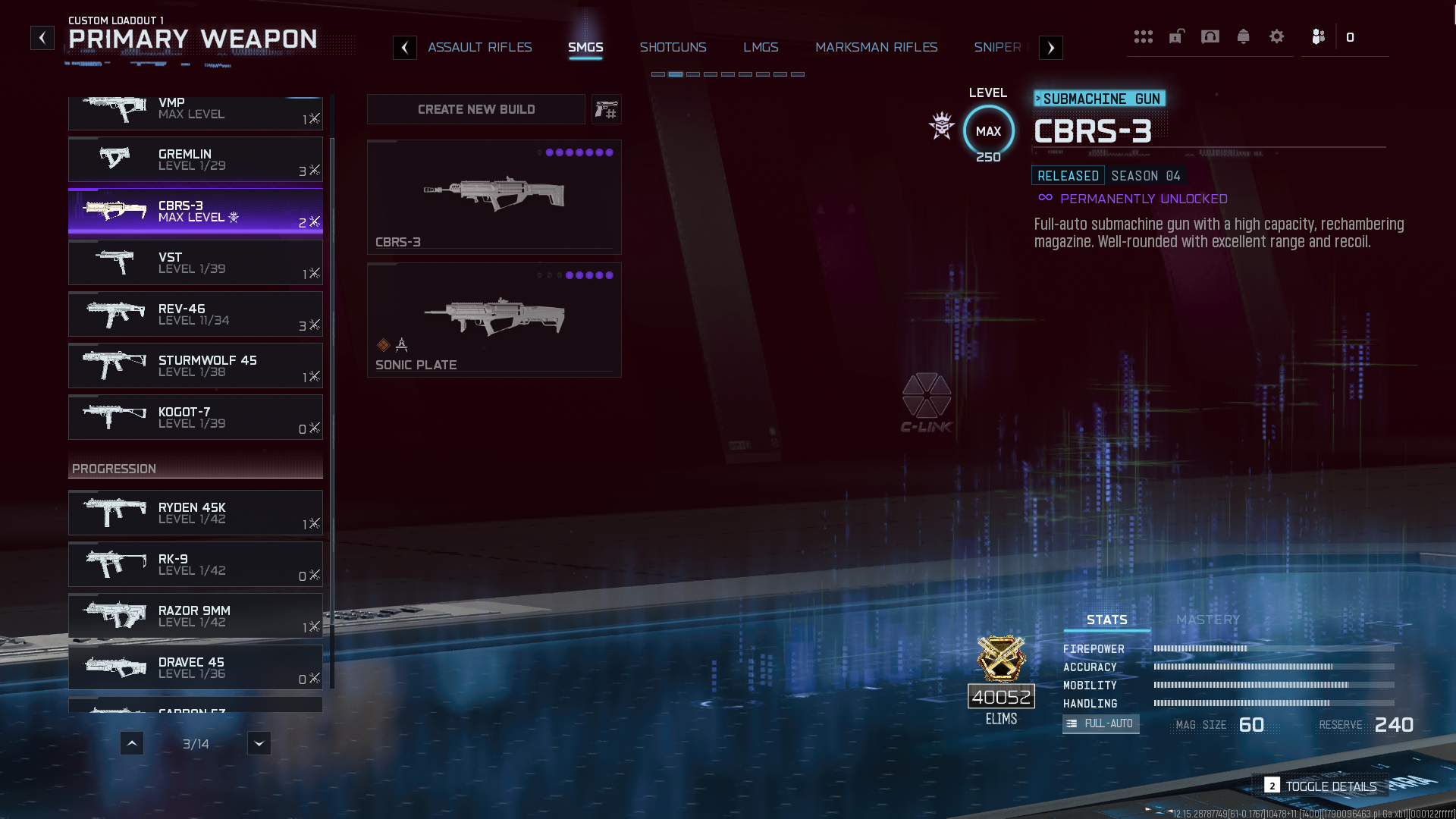Click the gold camo mastery badge
This screenshot has height=819, width=1456.
(x=1001, y=658)
